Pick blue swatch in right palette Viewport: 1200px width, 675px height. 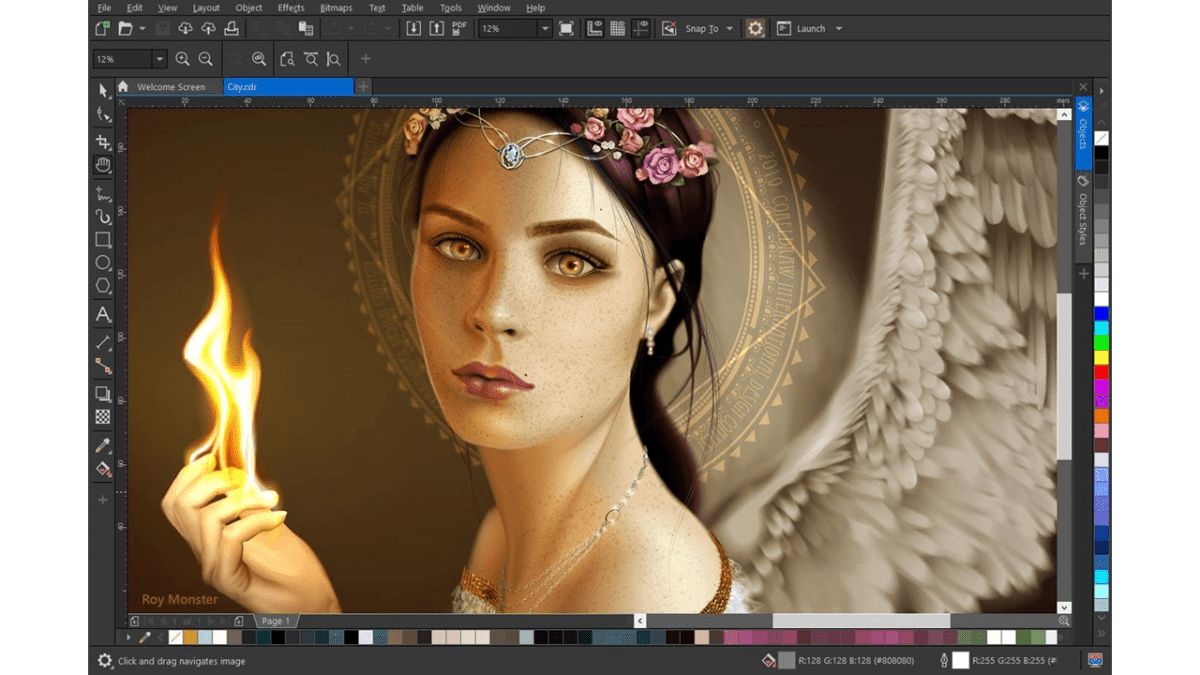pyautogui.click(x=1101, y=313)
